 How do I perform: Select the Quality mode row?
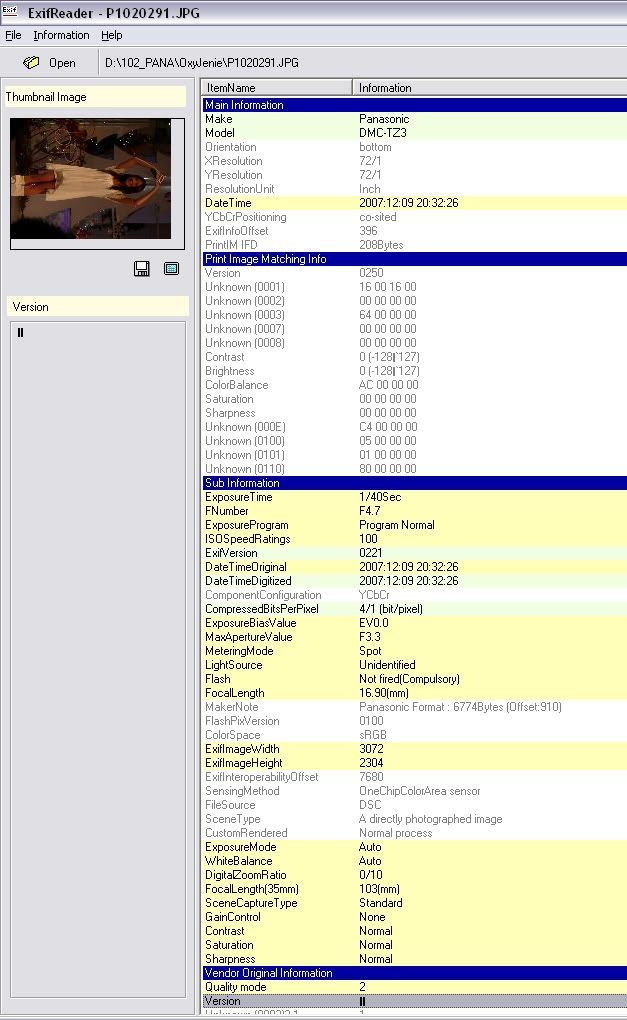pos(414,987)
